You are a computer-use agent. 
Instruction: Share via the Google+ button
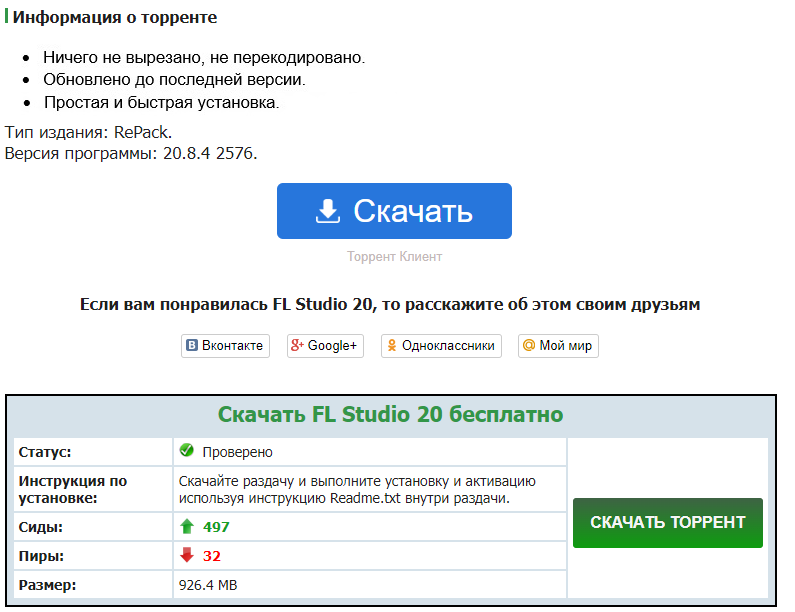pyautogui.click(x=325, y=346)
